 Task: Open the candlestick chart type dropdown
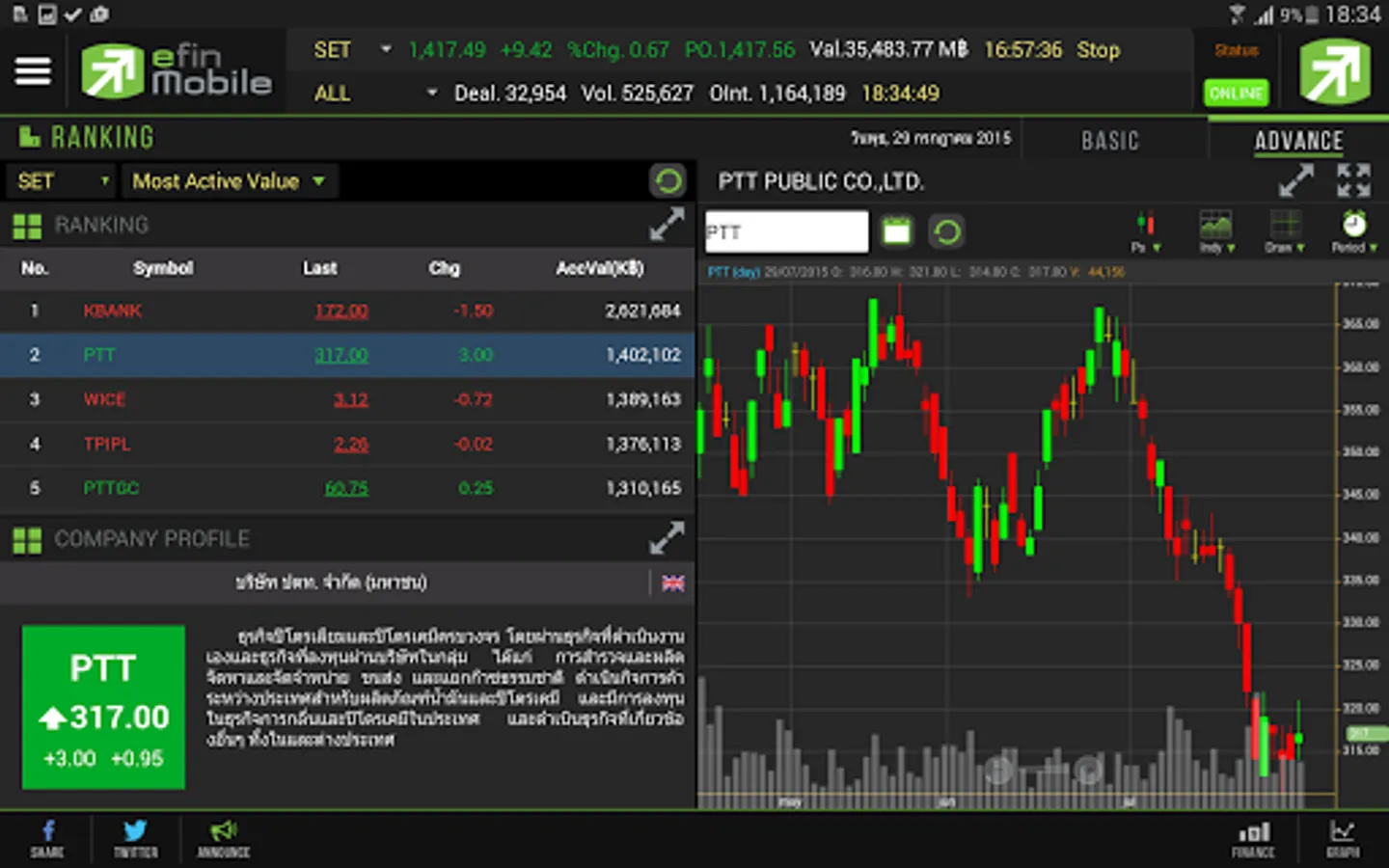tap(1146, 231)
